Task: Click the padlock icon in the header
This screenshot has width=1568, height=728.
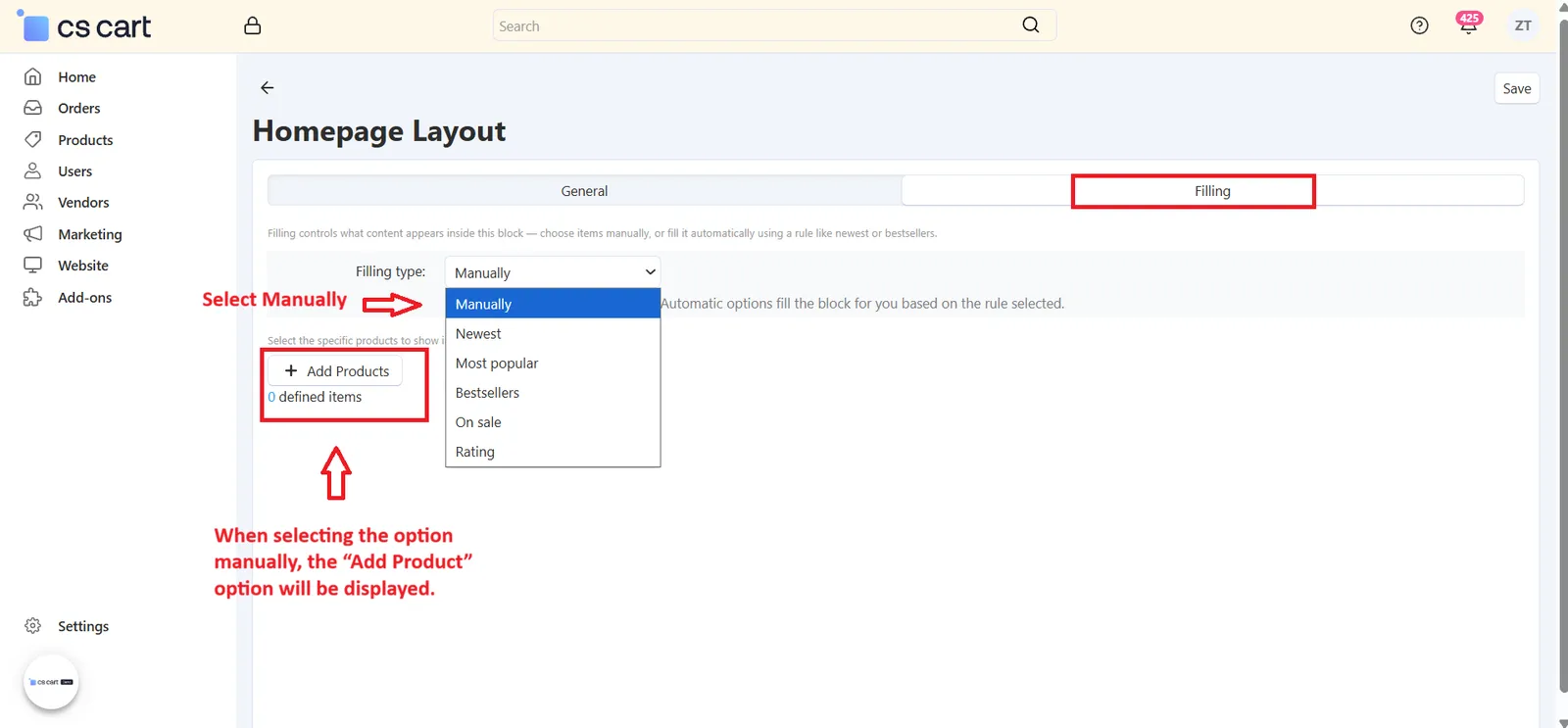Action: click(x=253, y=25)
